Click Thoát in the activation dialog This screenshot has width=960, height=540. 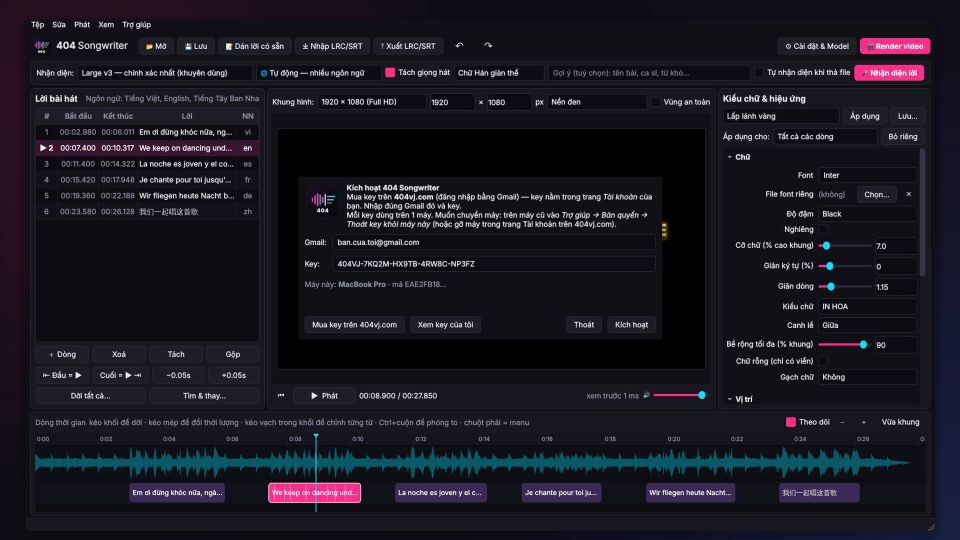point(583,324)
